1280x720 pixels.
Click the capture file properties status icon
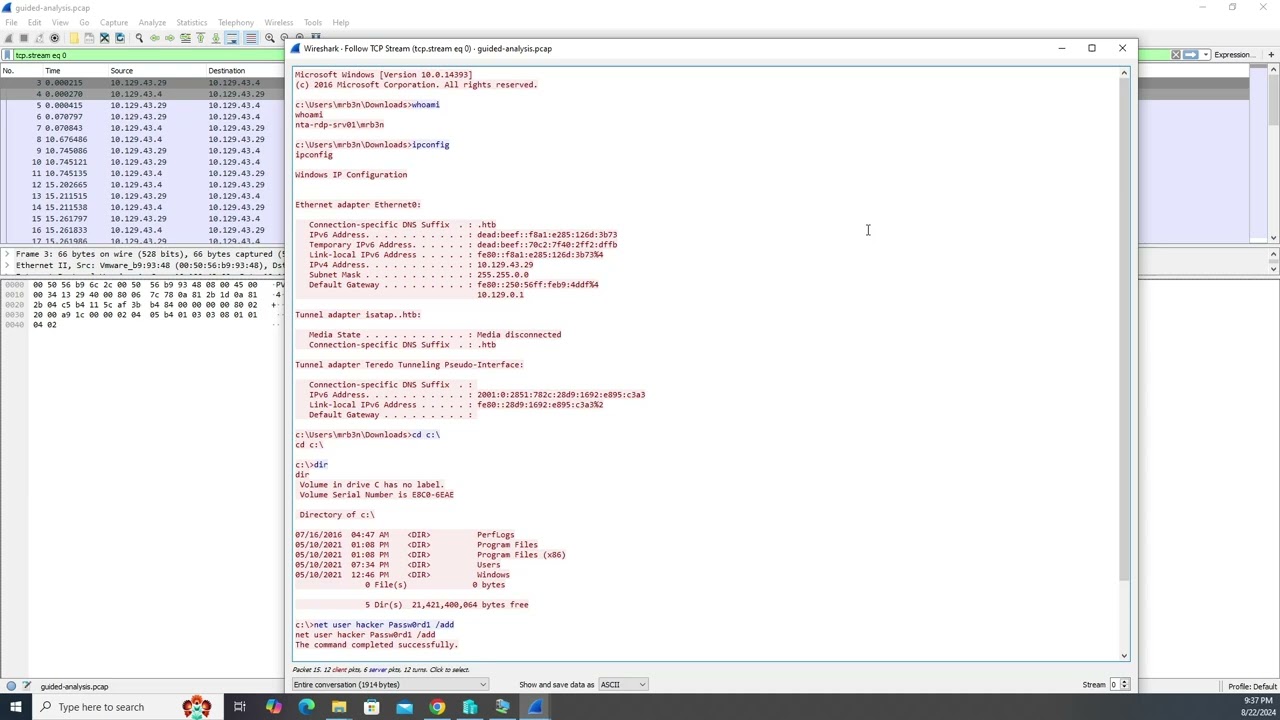point(27,687)
